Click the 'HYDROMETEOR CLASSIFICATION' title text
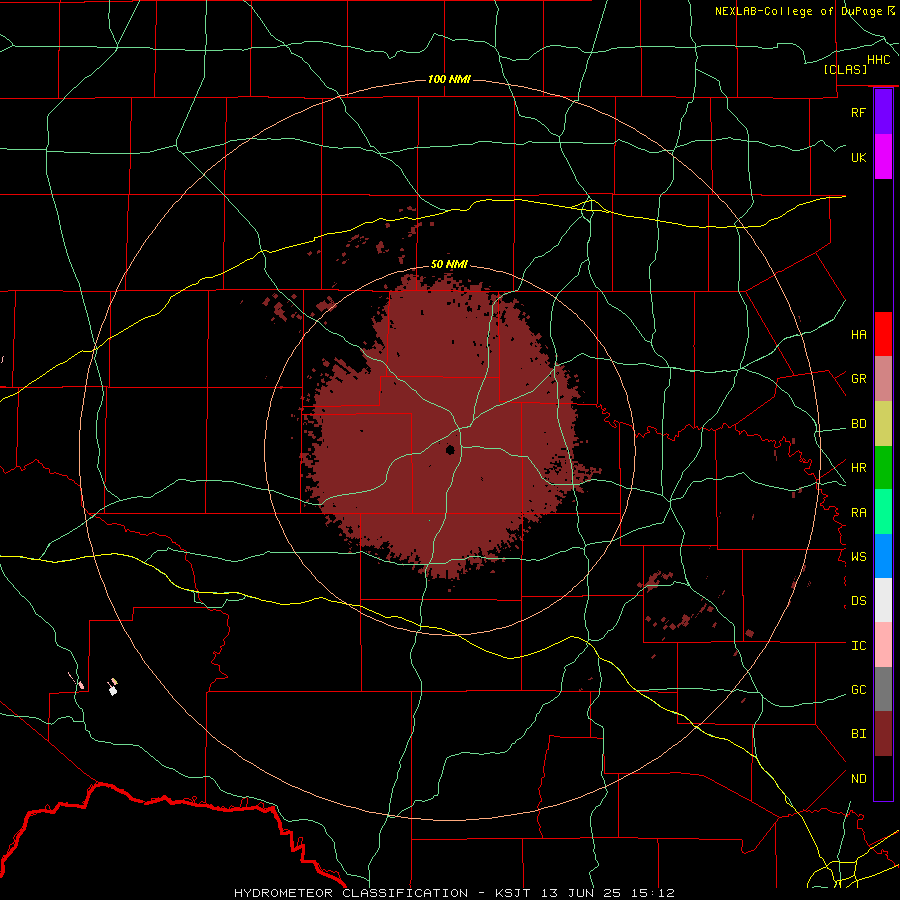Image resolution: width=900 pixels, height=900 pixels. point(352,893)
